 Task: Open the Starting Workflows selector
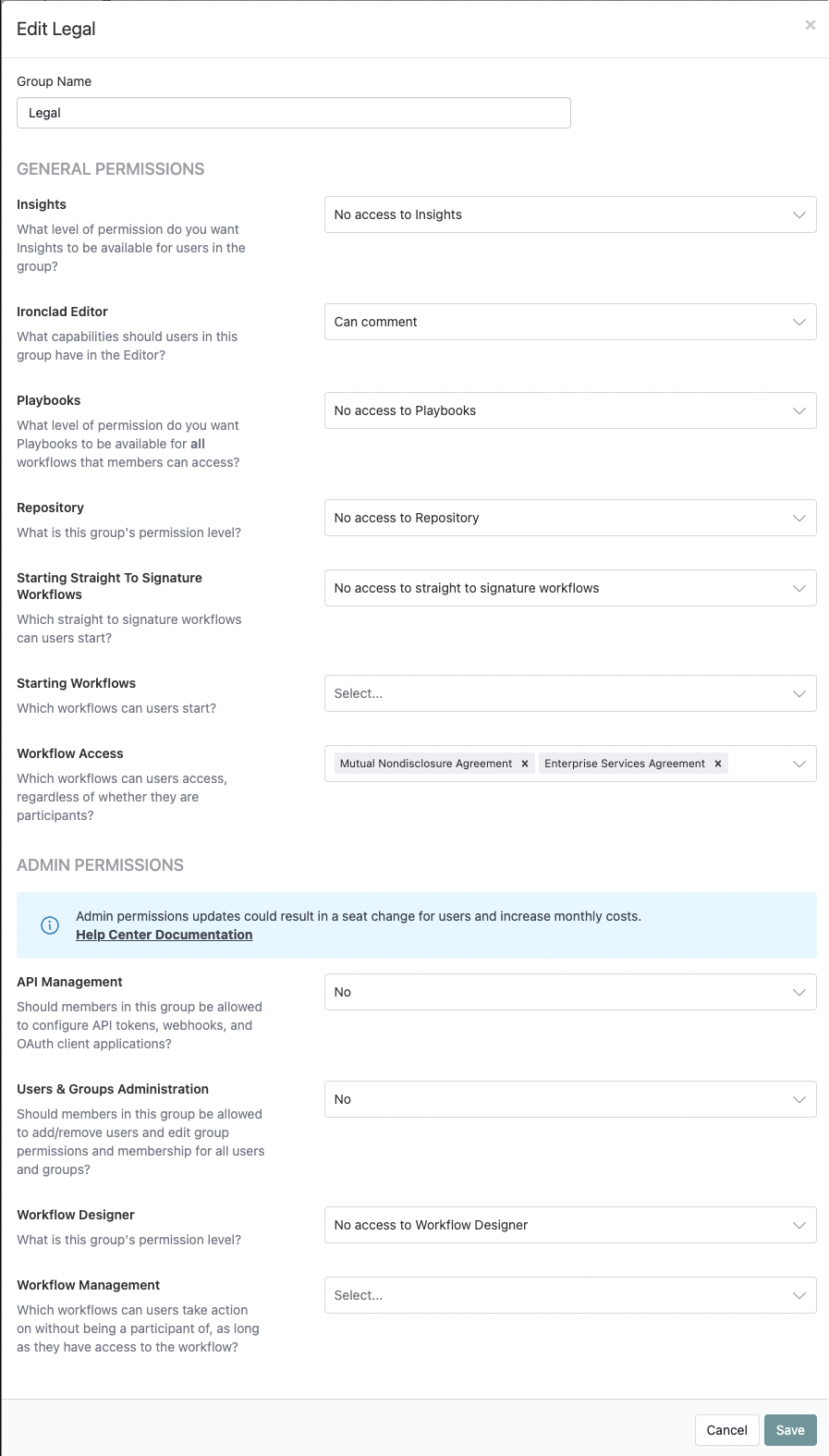pos(570,693)
